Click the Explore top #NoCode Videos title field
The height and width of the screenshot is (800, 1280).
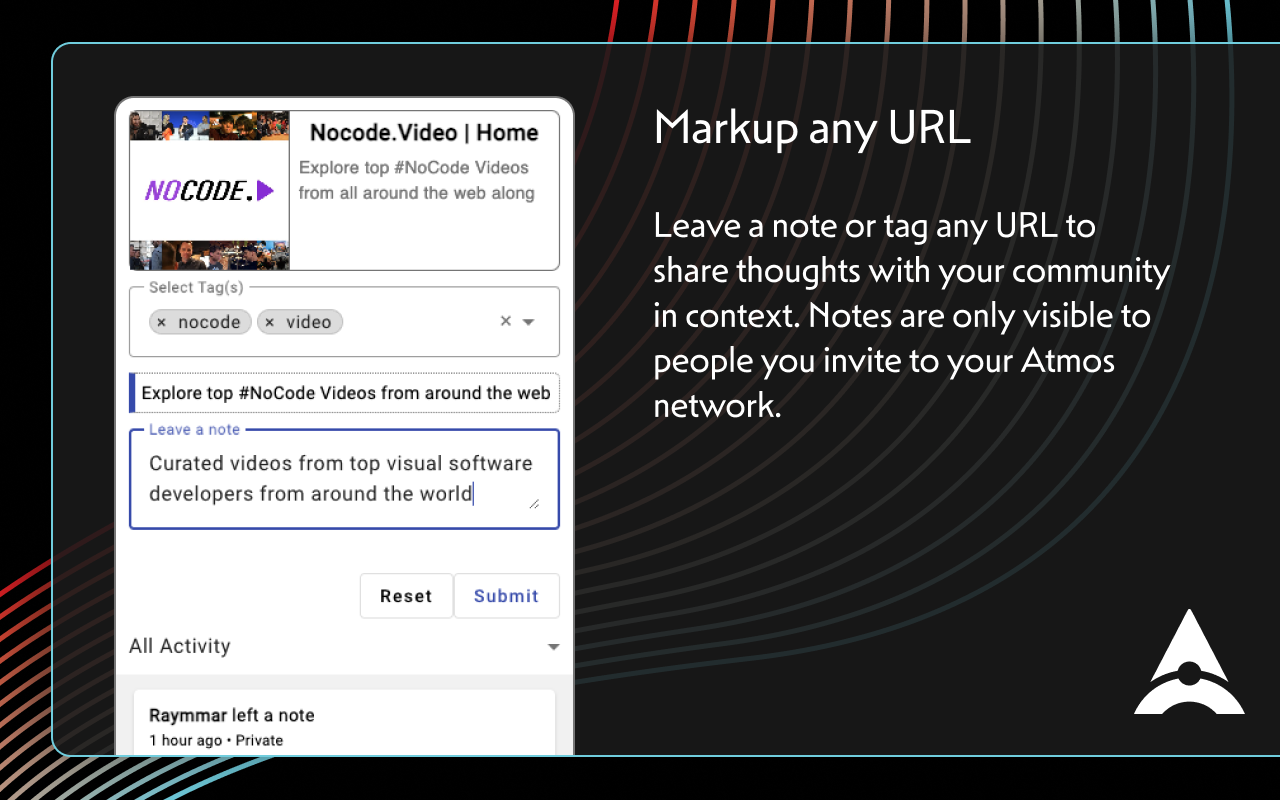[x=344, y=393]
